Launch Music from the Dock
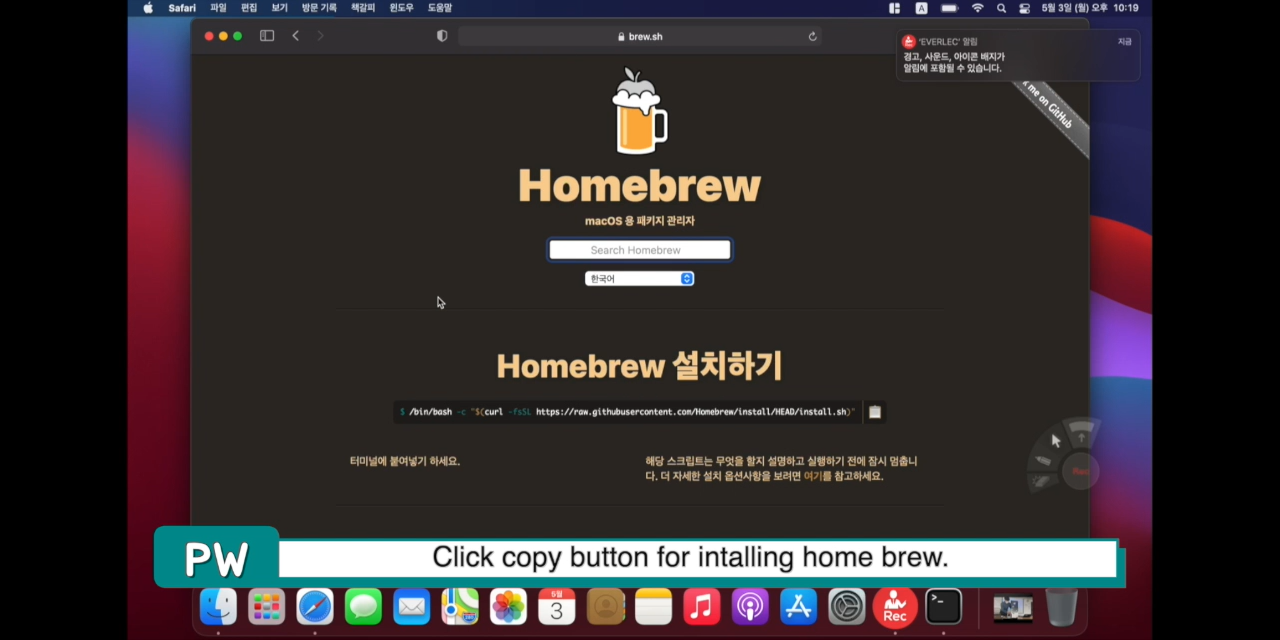1280x640 pixels. [x=701, y=606]
